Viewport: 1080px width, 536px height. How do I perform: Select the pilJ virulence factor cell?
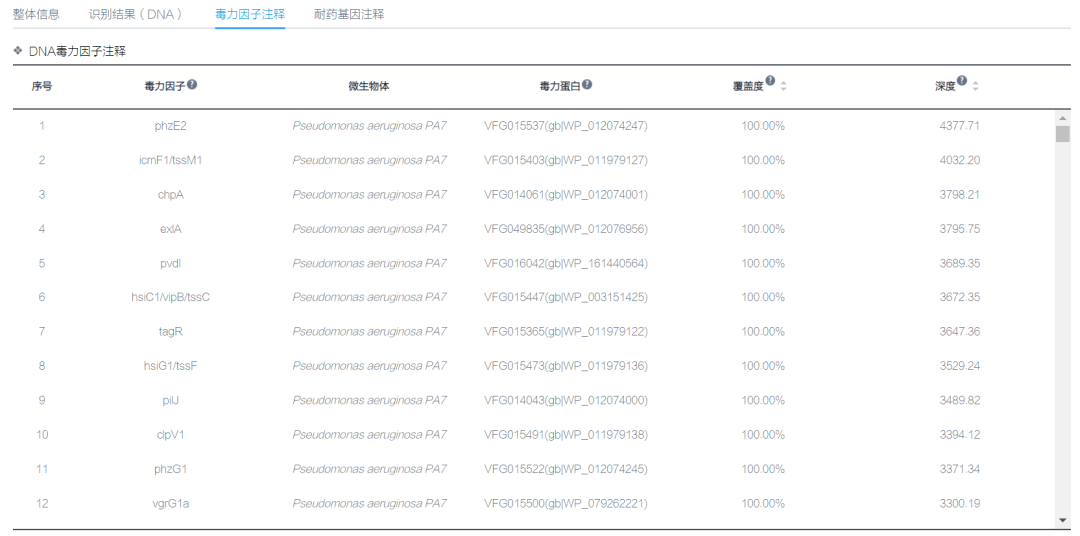click(170, 400)
